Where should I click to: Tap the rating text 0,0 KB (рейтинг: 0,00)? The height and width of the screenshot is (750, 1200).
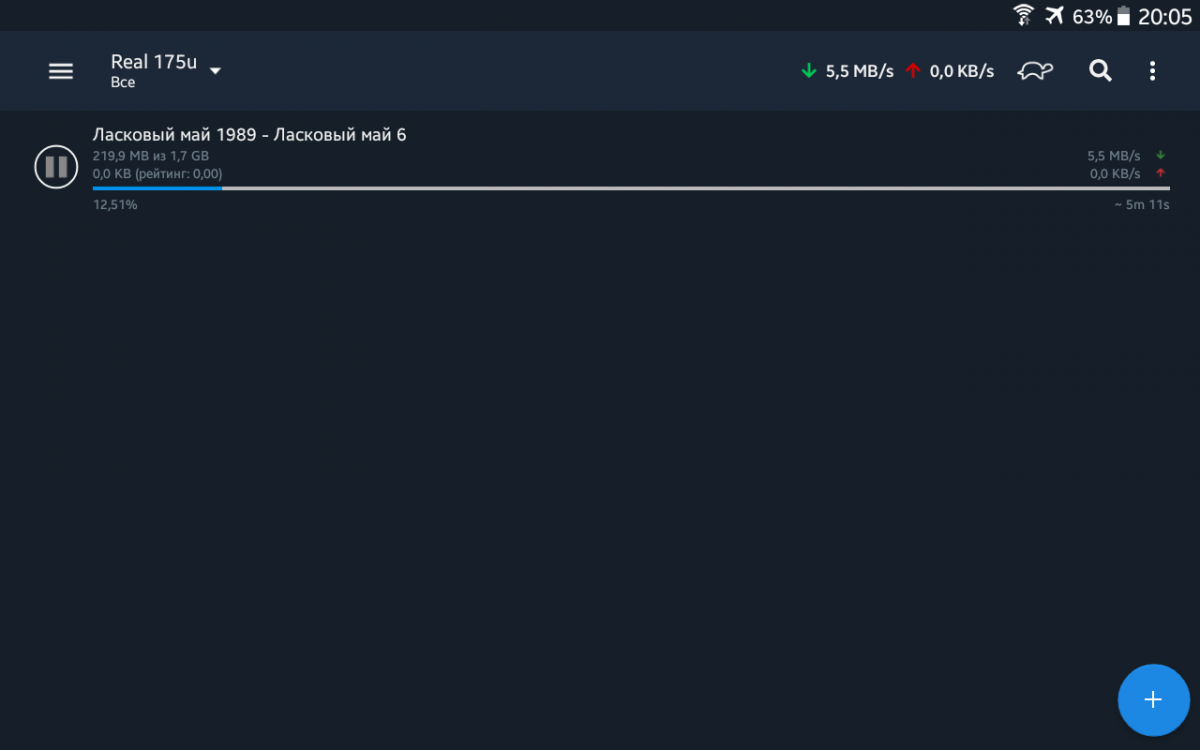tap(157, 174)
